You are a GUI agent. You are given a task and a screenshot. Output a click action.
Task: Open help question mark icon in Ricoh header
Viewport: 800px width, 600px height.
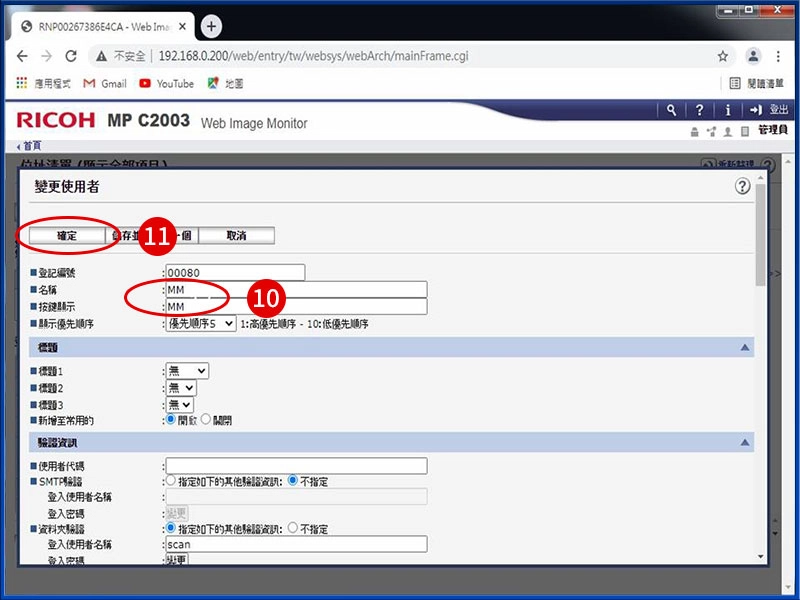tap(700, 110)
